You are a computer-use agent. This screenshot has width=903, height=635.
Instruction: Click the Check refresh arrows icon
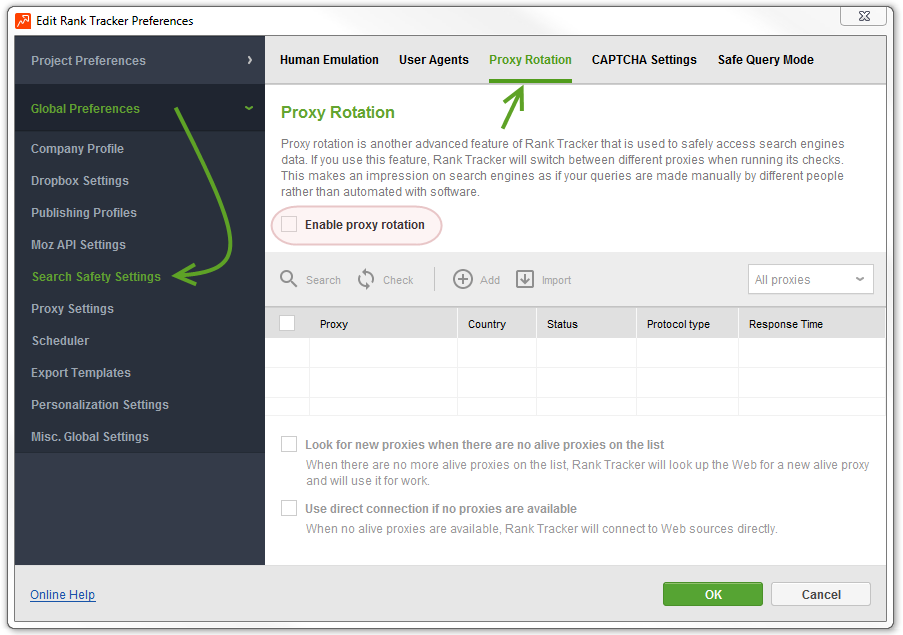pos(366,279)
